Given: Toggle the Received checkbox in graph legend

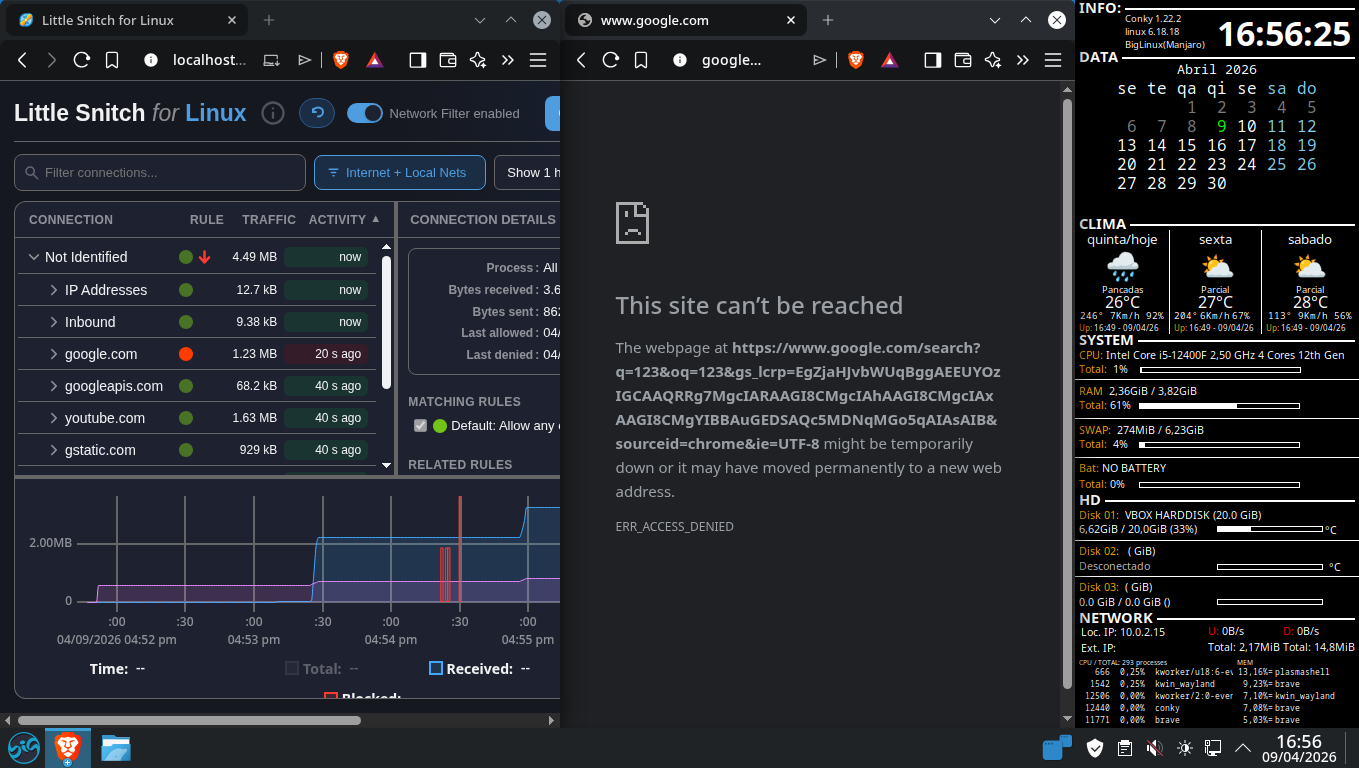Looking at the screenshot, I should [x=436, y=669].
